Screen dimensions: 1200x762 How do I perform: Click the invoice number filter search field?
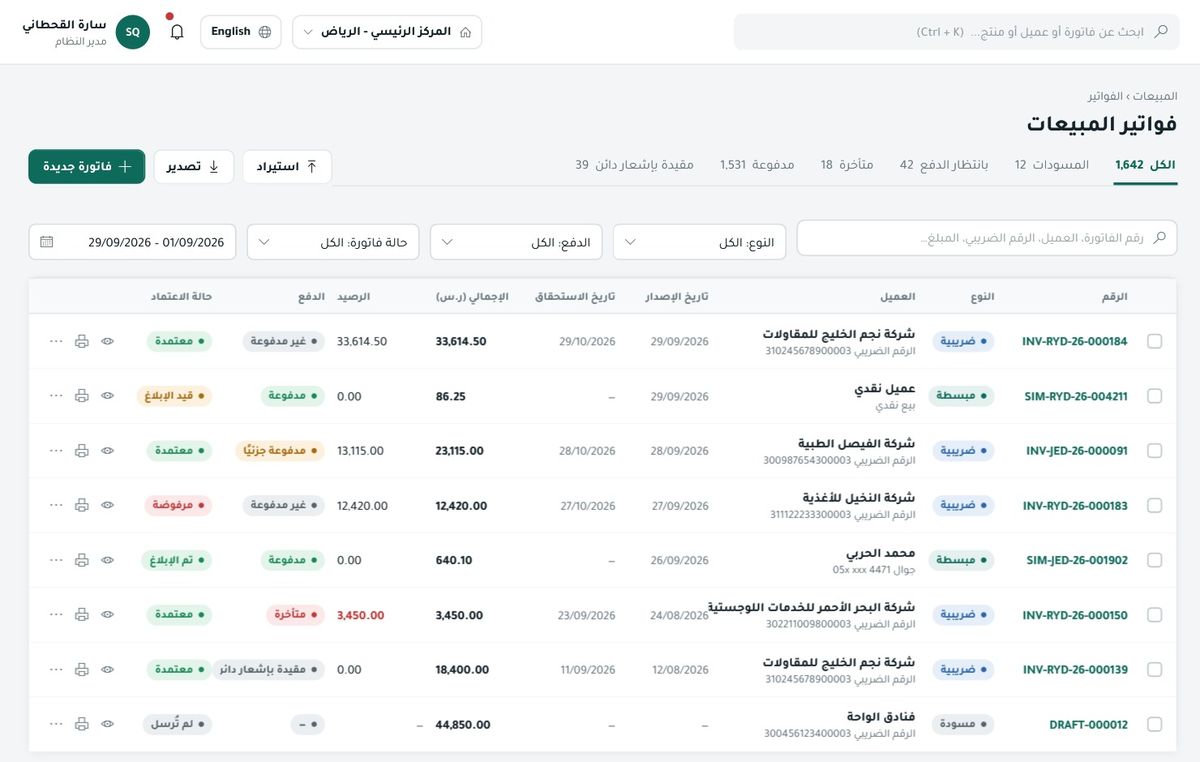987,238
